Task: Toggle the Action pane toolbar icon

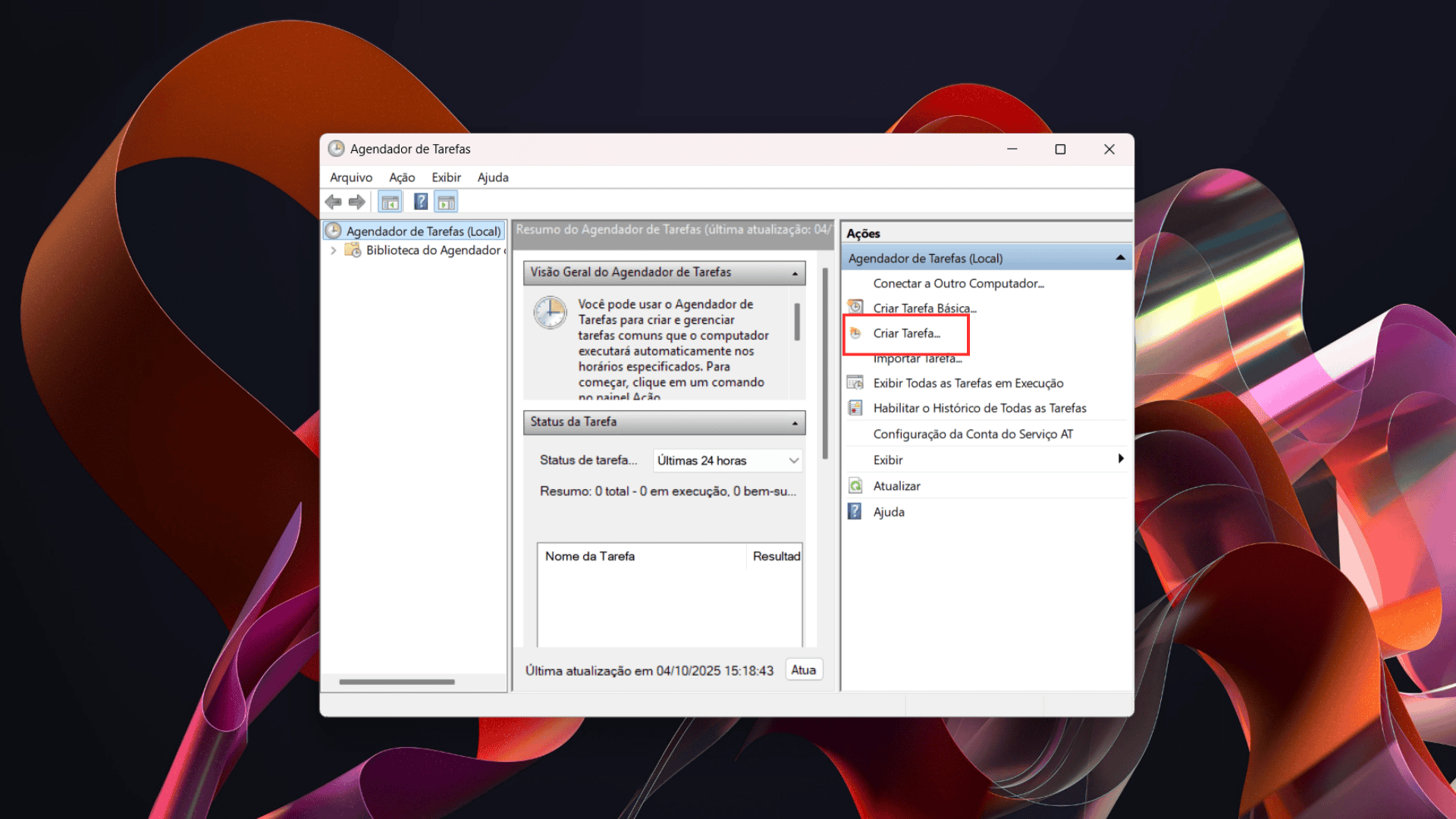Action: [x=446, y=202]
